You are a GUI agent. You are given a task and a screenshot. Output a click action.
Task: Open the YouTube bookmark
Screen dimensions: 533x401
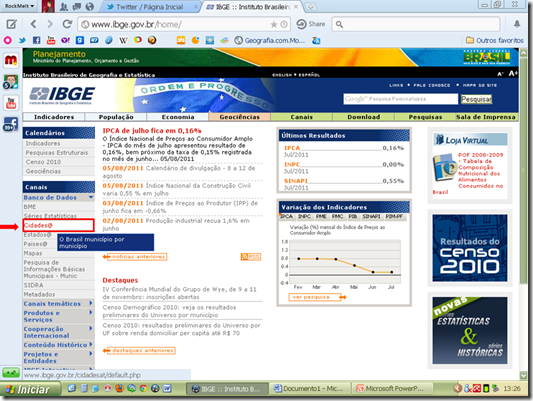click(x=51, y=40)
